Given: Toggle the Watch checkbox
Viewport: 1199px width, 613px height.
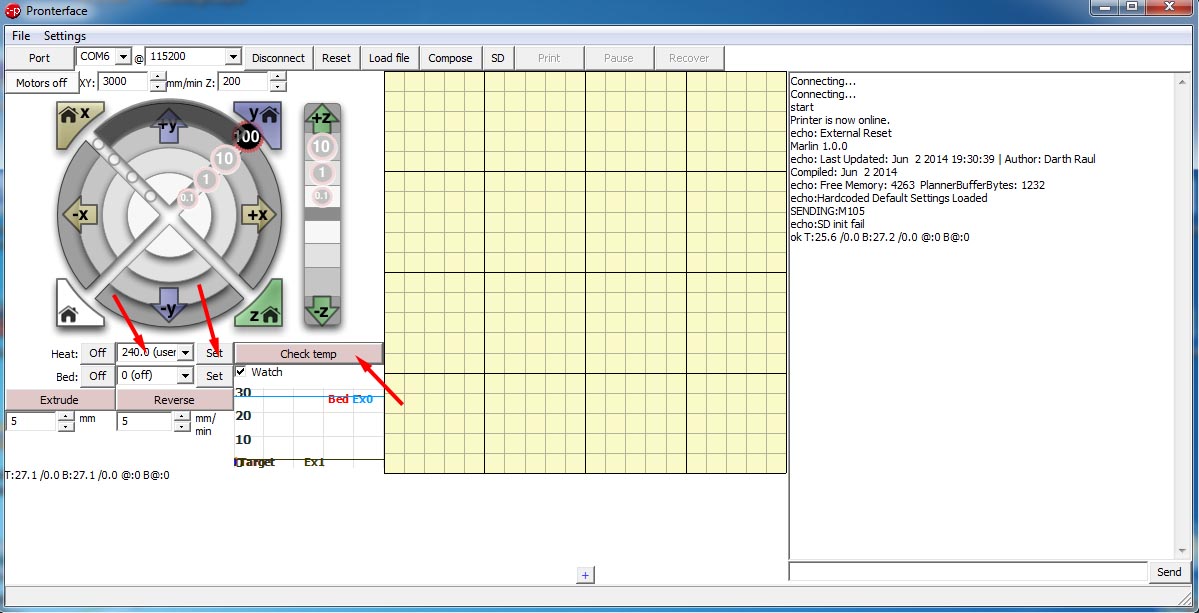Looking at the screenshot, I should (x=241, y=371).
